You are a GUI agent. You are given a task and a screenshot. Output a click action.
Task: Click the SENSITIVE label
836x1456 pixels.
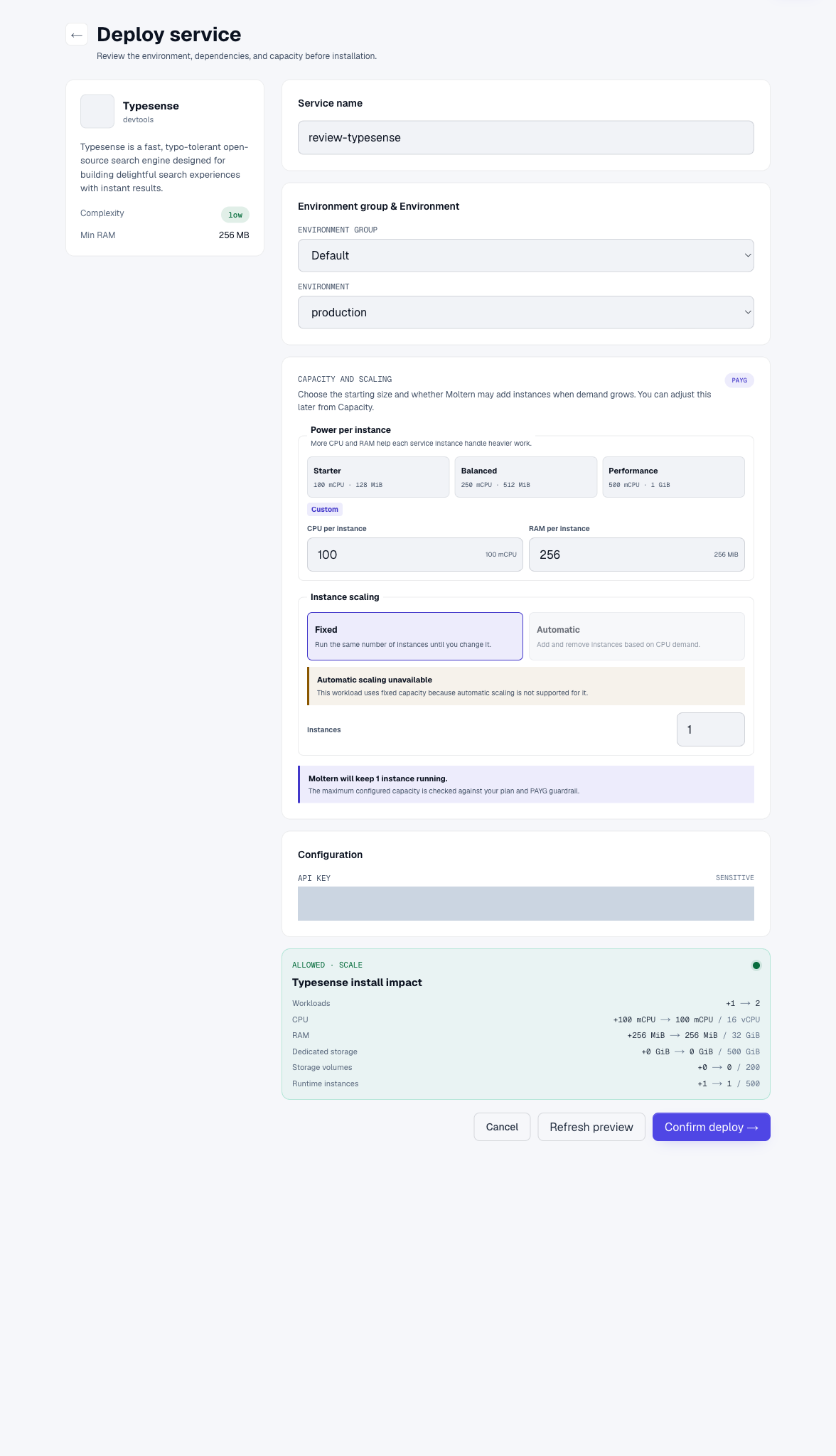[735, 878]
